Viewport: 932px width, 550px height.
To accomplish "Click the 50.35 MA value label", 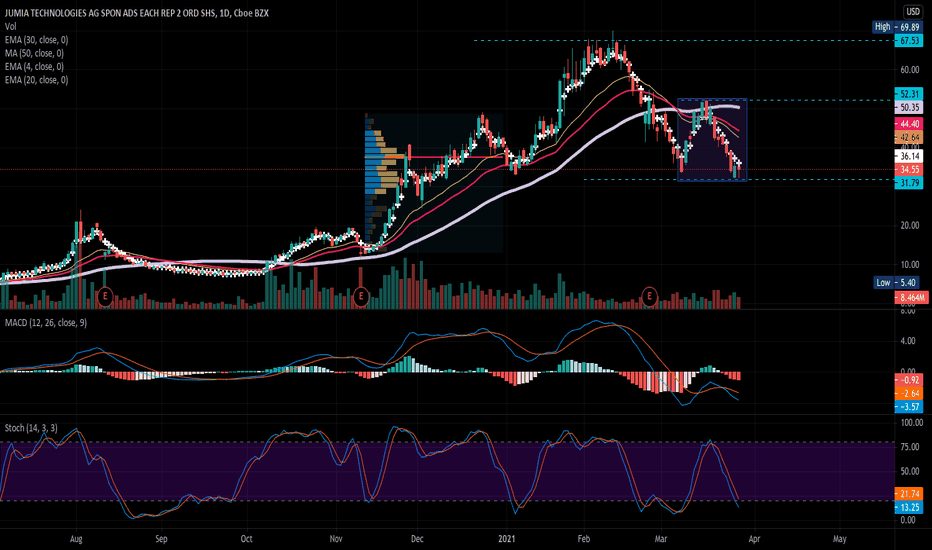I will pos(909,108).
